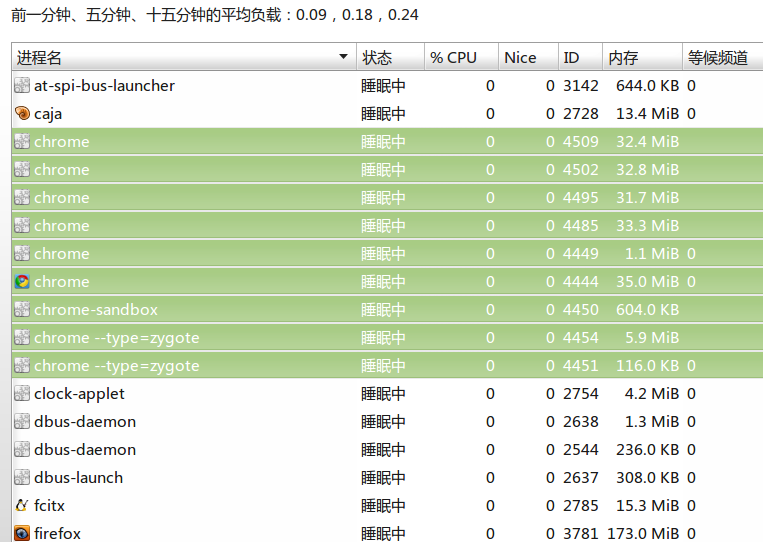Click the 644.0 KB memory value
The width and height of the screenshot is (763, 542).
(647, 86)
